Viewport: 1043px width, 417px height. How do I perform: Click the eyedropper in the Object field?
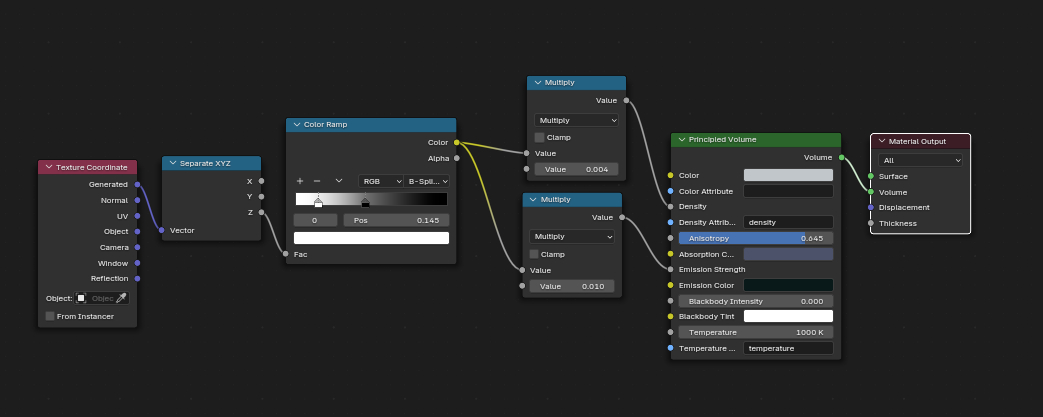click(x=122, y=298)
